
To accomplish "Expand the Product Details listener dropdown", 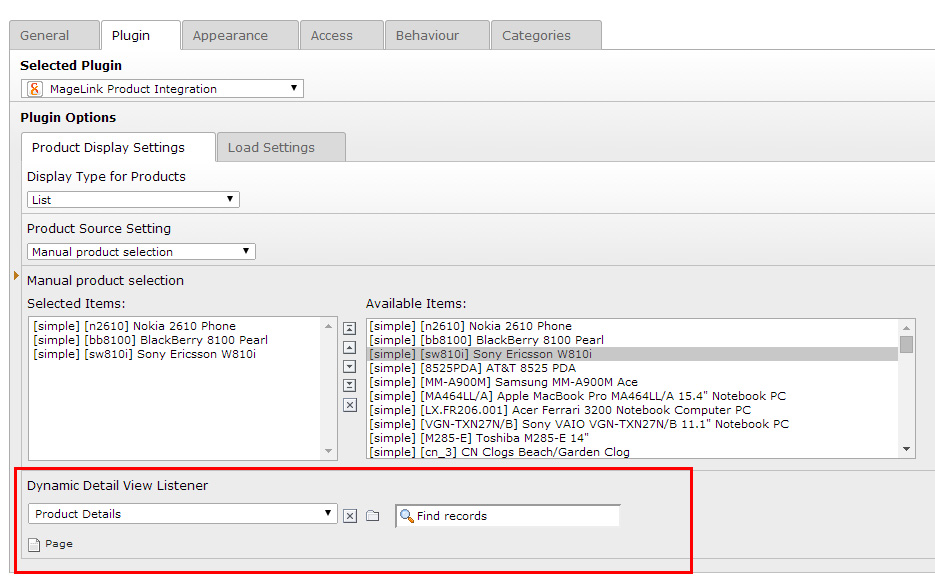I will [x=182, y=514].
